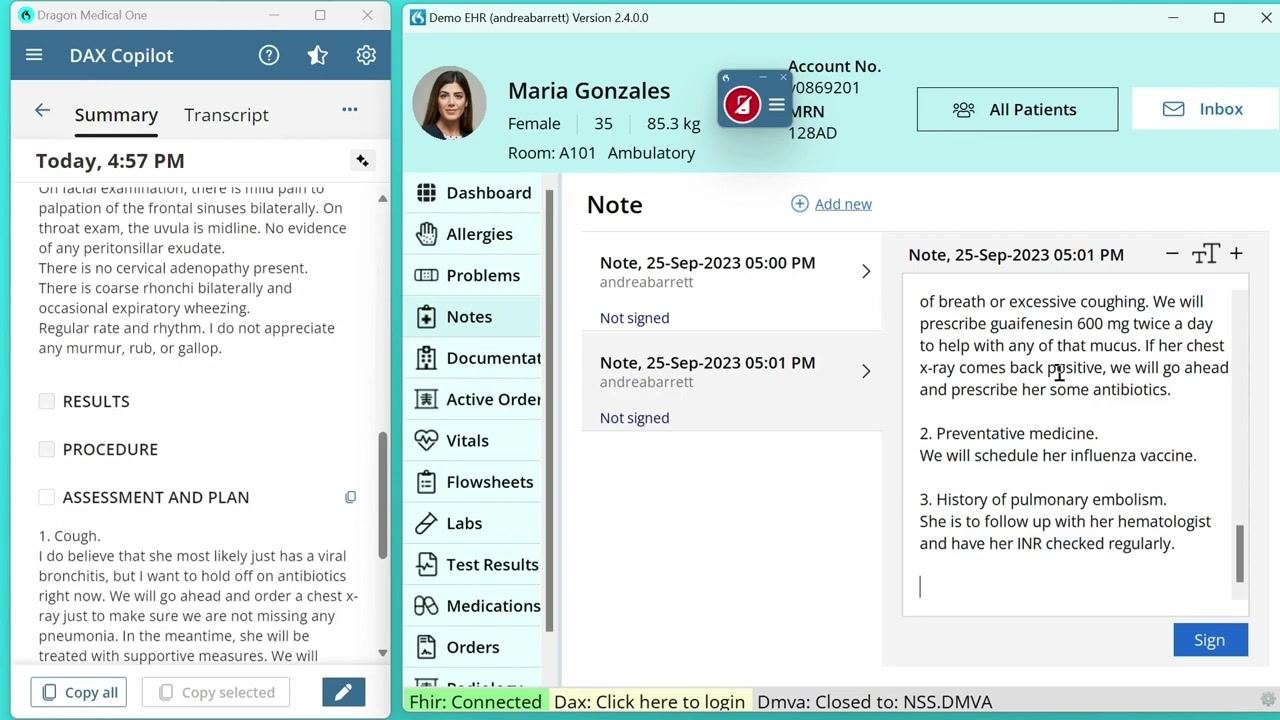1280x720 pixels.
Task: Open the Inbox
Action: [x=1203, y=109]
